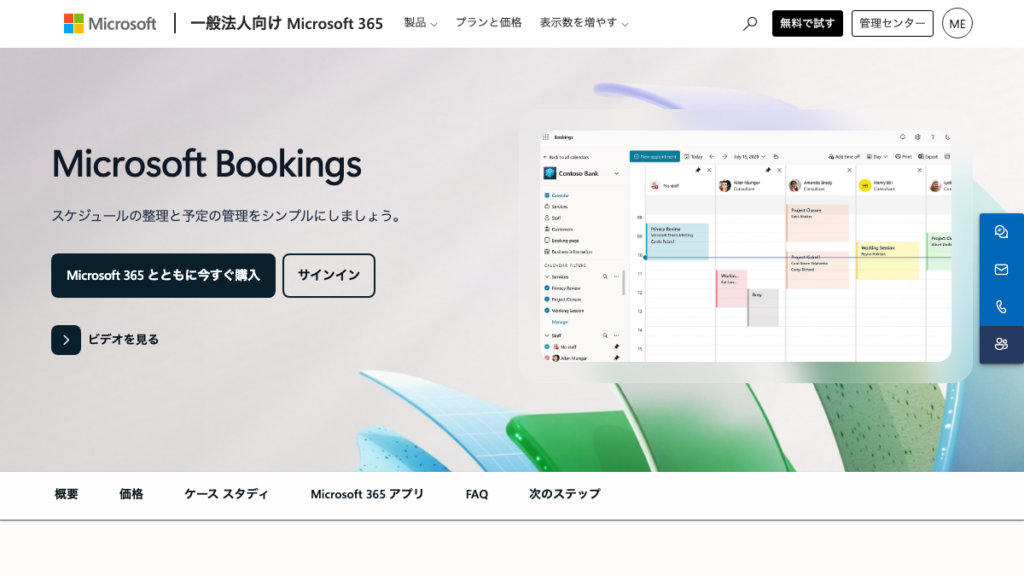Open the search magnifier icon
Image resolution: width=1024 pixels, height=576 pixels.
click(750, 24)
